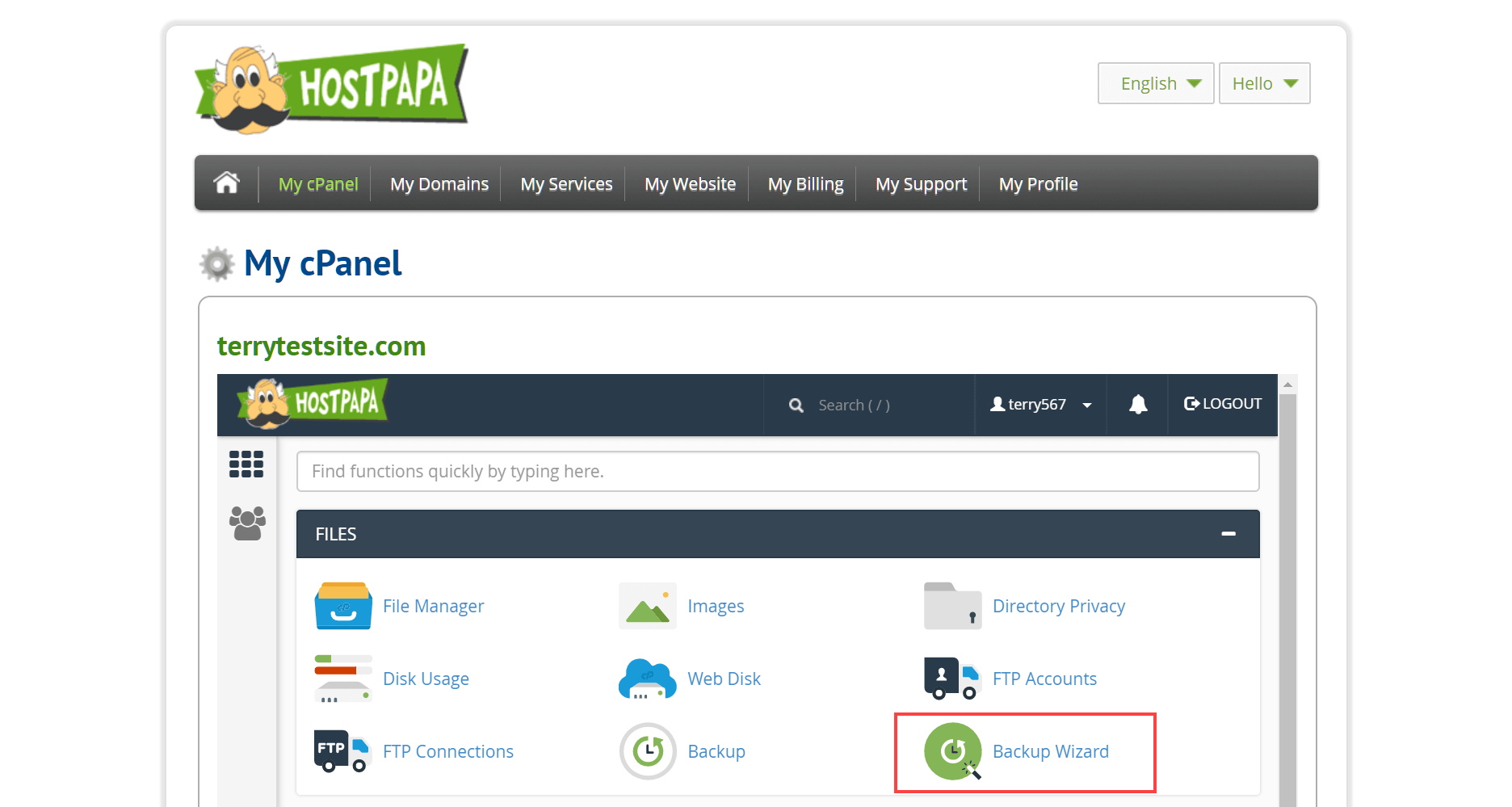Click the search magnifier icon

click(x=796, y=406)
